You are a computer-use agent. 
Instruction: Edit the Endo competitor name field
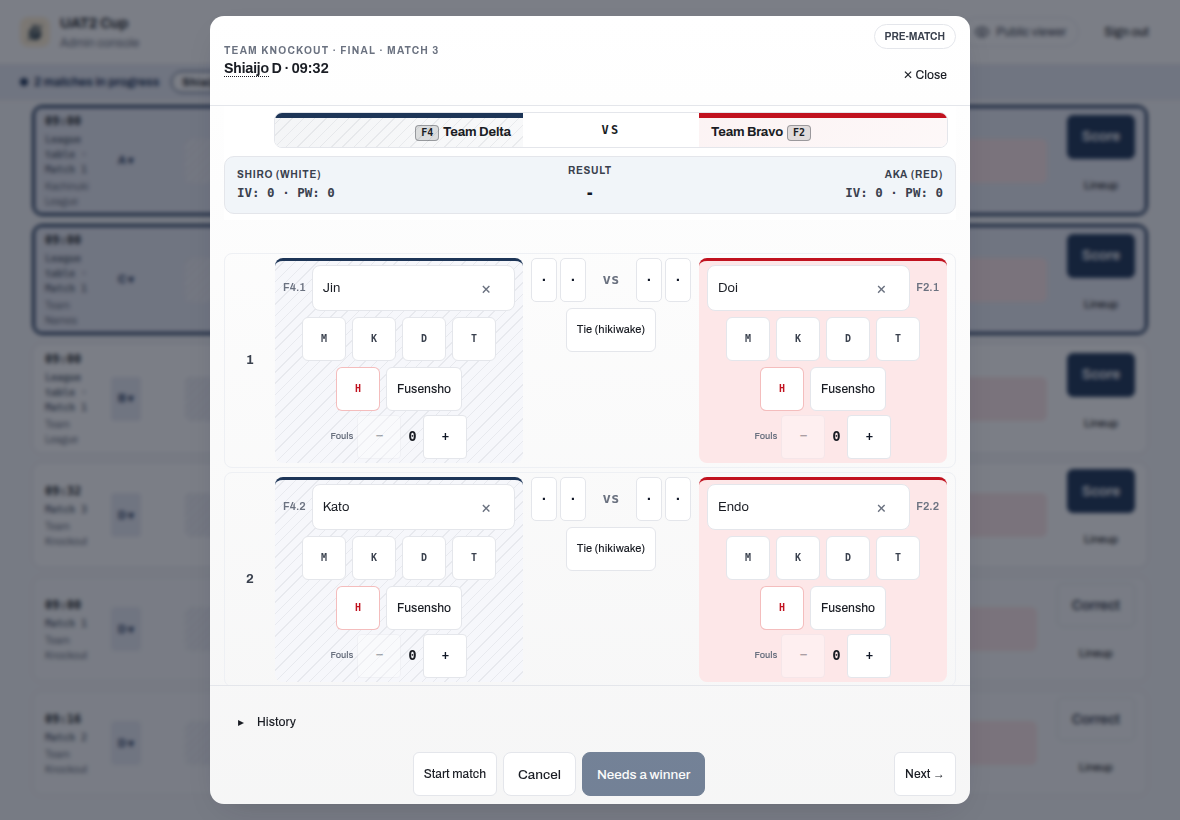(808, 507)
